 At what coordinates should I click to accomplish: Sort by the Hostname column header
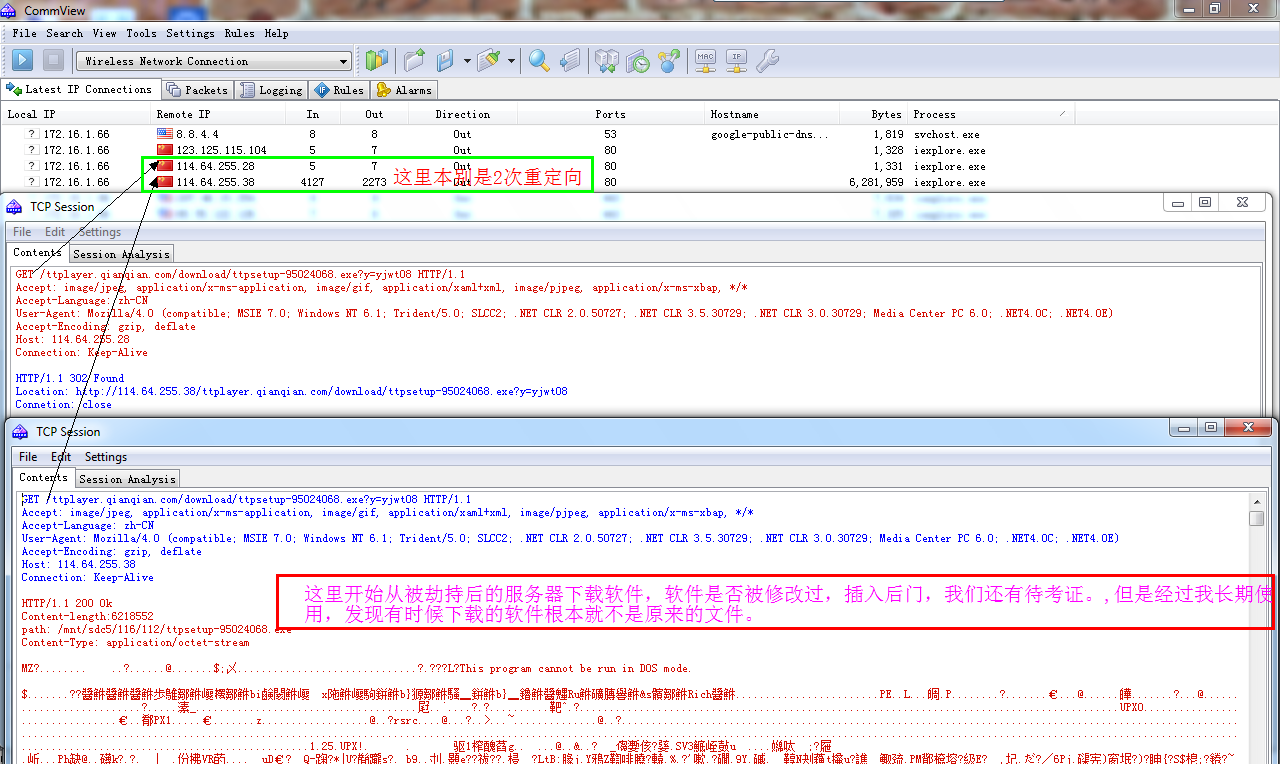(772, 114)
